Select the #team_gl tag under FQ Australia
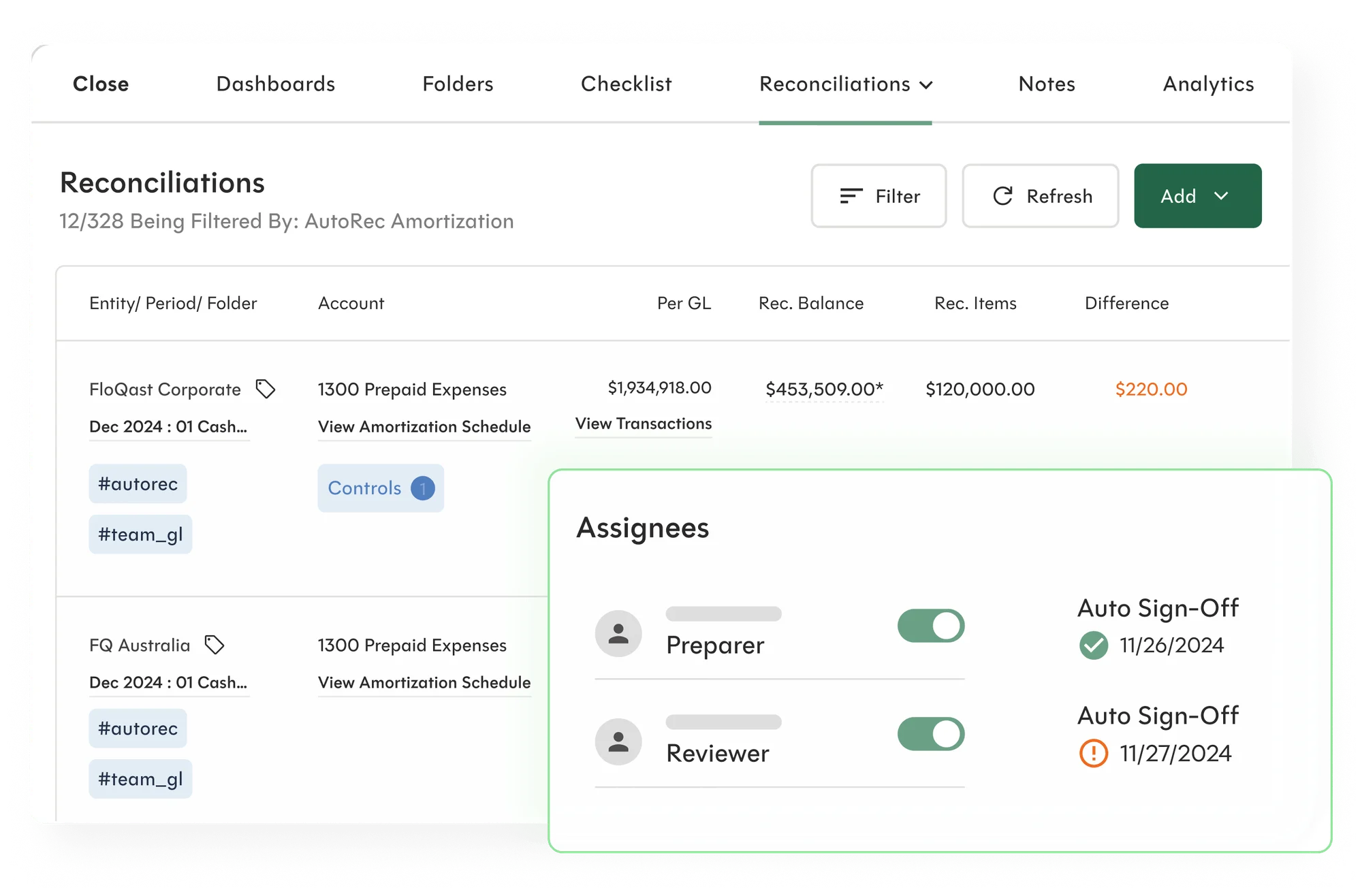The image size is (1362, 896). tap(140, 779)
